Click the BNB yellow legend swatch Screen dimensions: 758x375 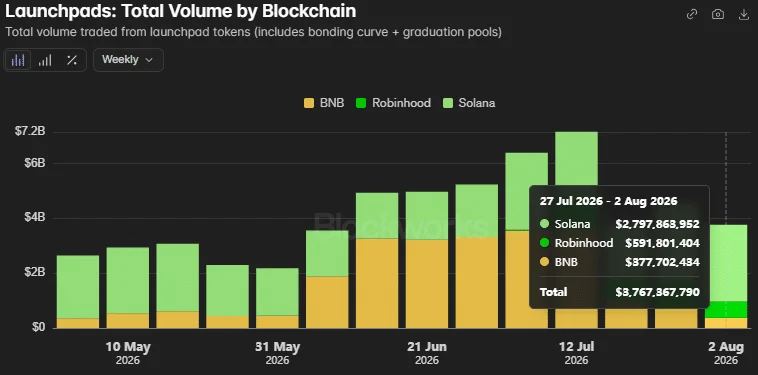(309, 103)
